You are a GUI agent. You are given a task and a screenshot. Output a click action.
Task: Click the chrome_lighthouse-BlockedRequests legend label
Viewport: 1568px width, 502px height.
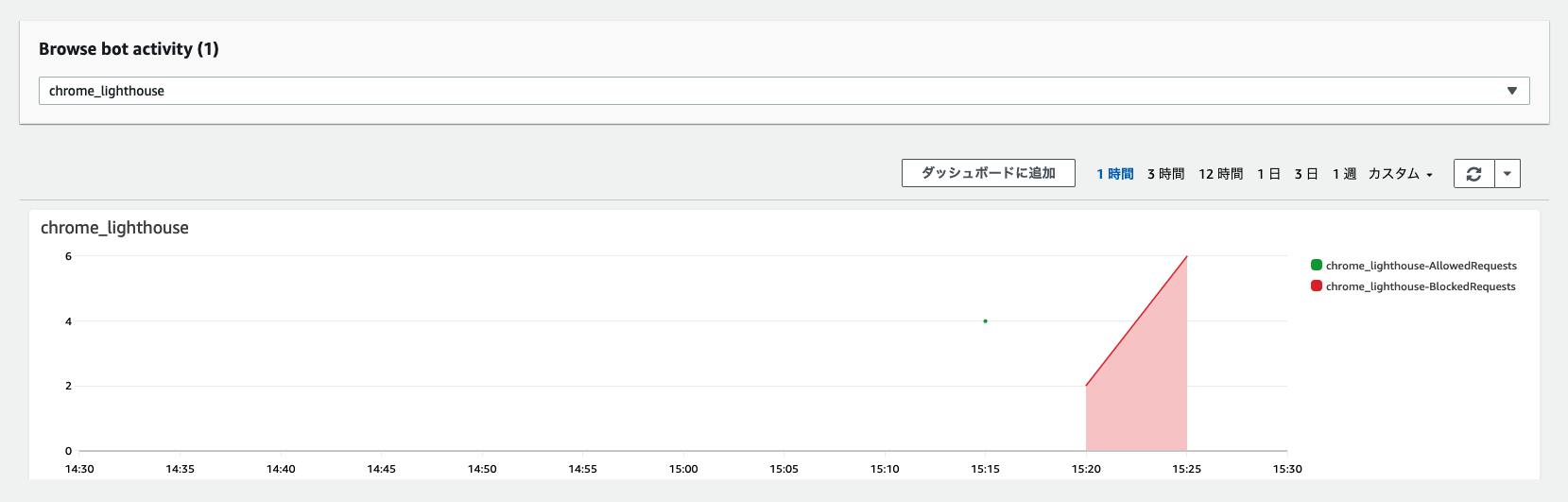tap(1421, 286)
